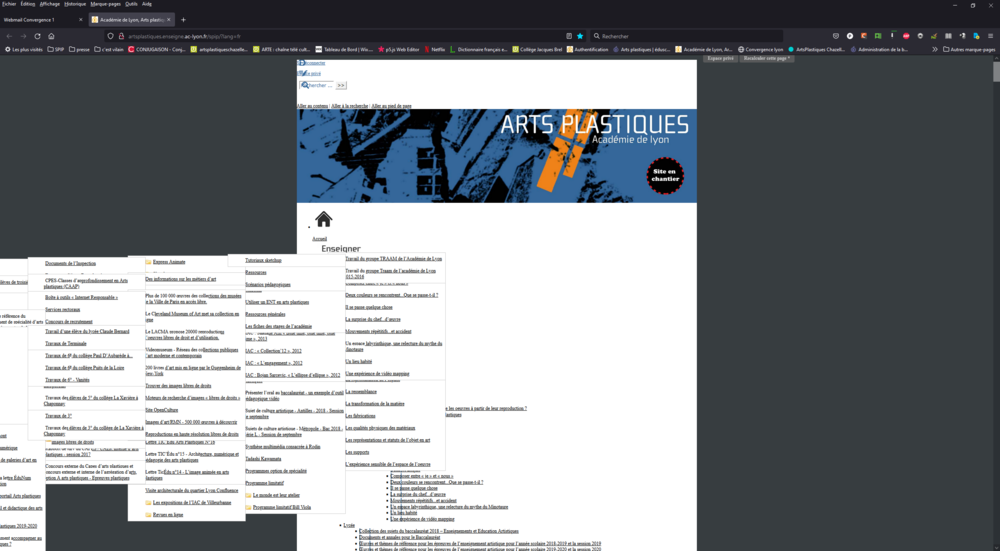Image resolution: width=1000 pixels, height=551 pixels.
Task: Open the Affichage menu
Action: pos(49,4)
